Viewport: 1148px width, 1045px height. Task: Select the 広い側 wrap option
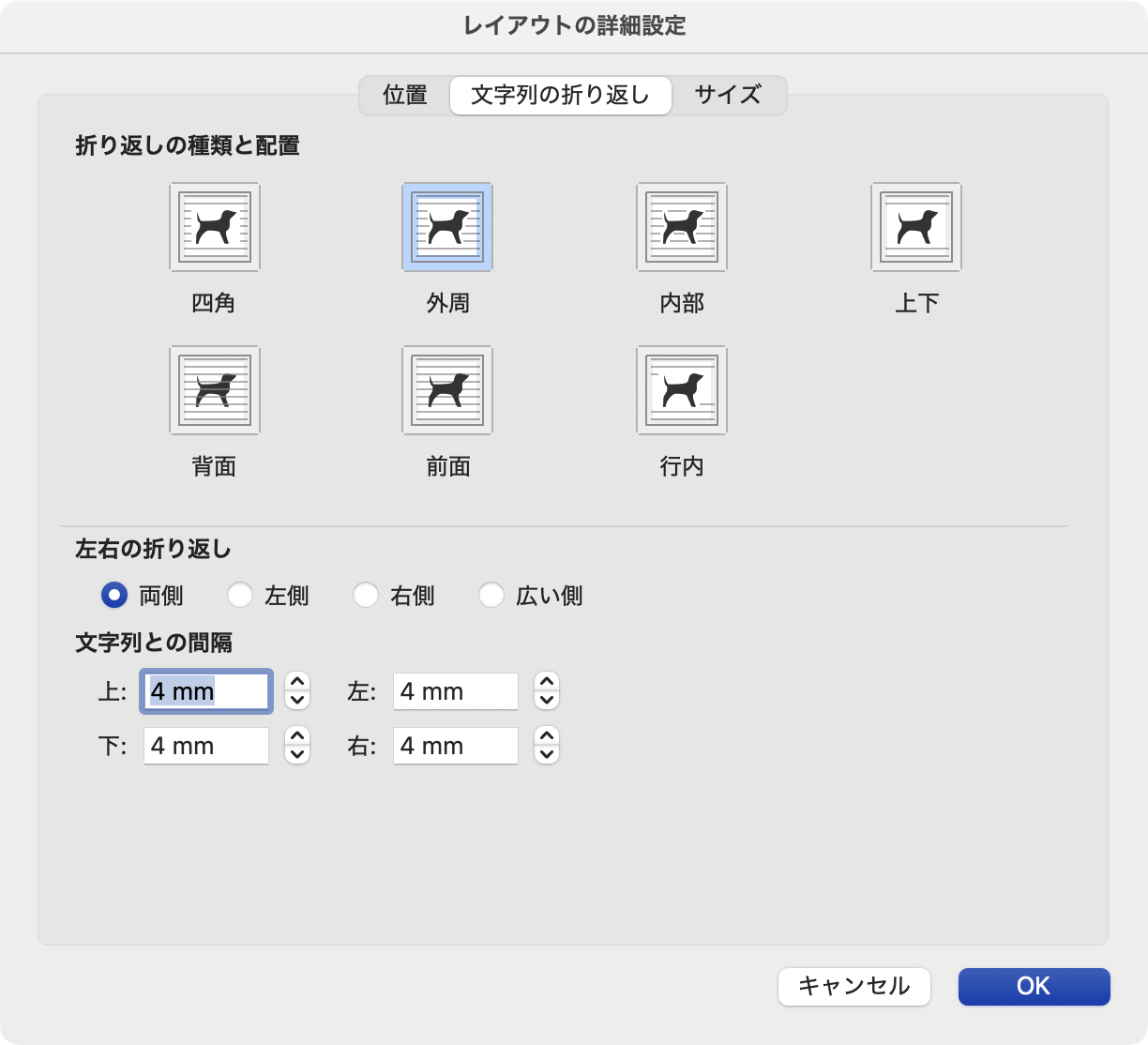(491, 596)
